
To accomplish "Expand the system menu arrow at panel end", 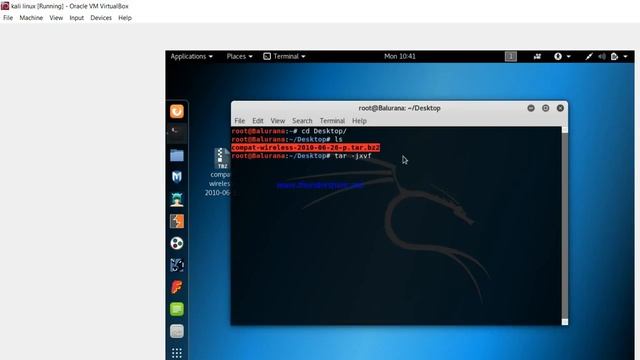I will pyautogui.click(x=625, y=56).
